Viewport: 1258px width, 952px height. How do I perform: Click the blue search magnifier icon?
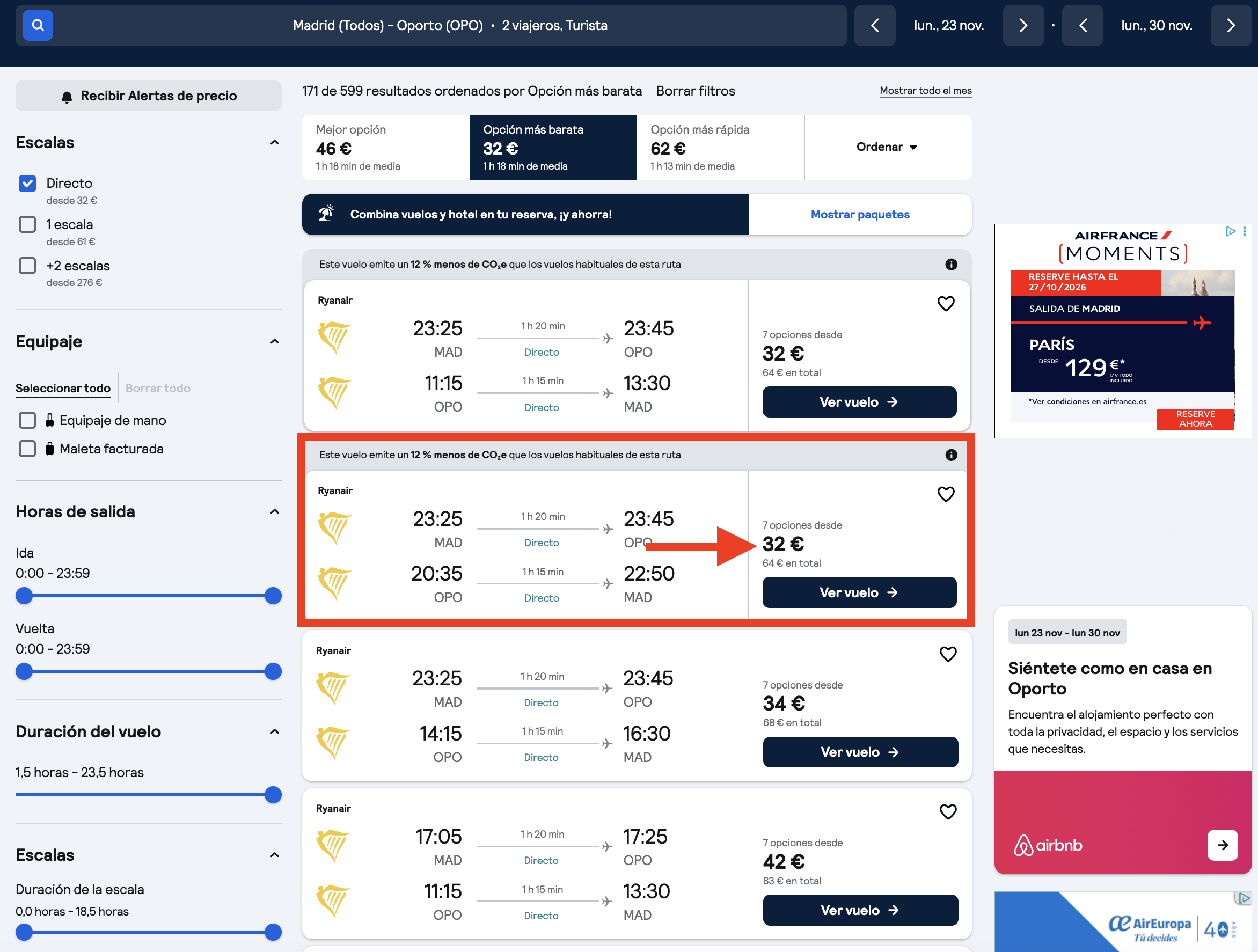pos(38,25)
